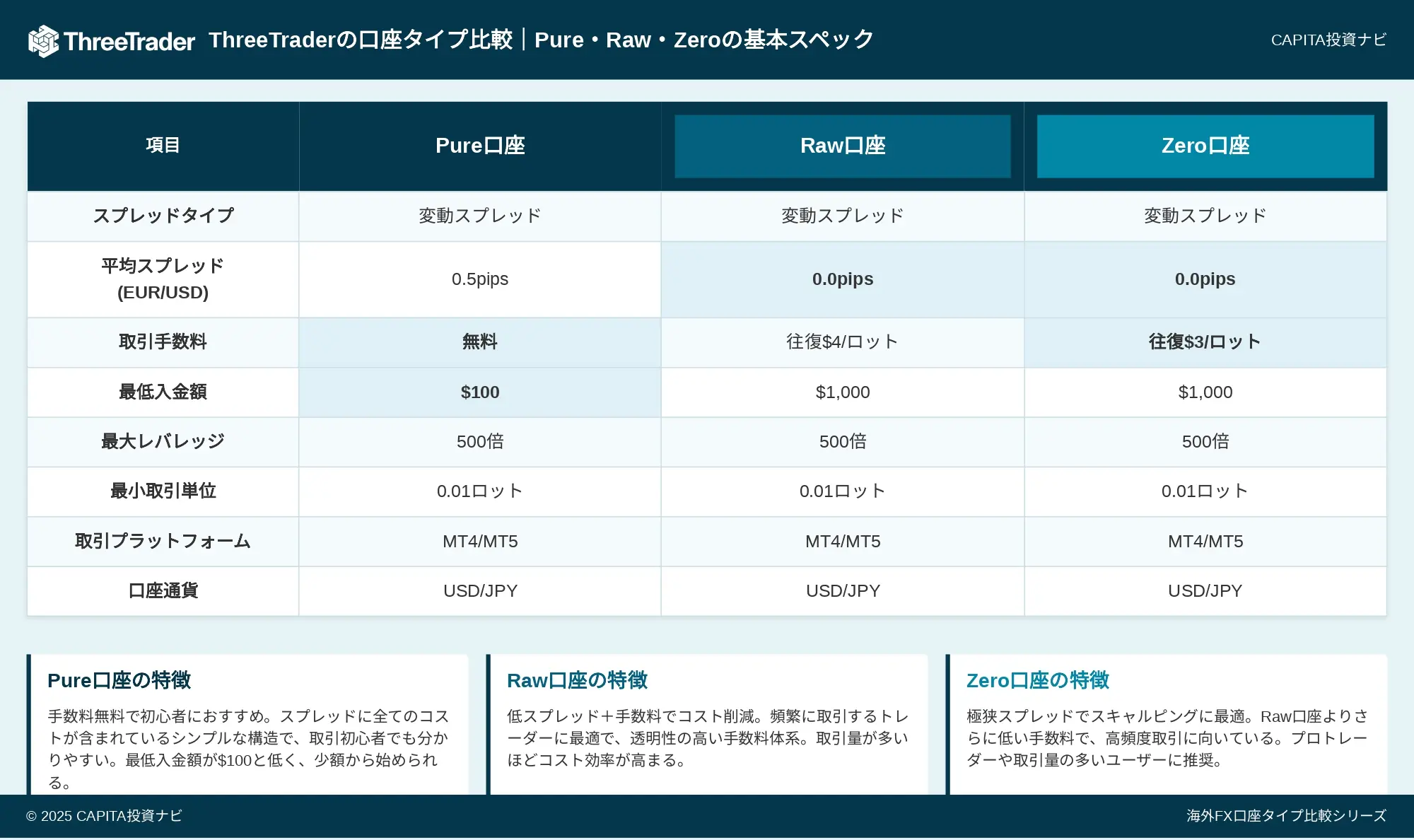Click the ThreeTrader口座タイプ比較 page title
The width and height of the screenshot is (1414, 840).
point(541,40)
